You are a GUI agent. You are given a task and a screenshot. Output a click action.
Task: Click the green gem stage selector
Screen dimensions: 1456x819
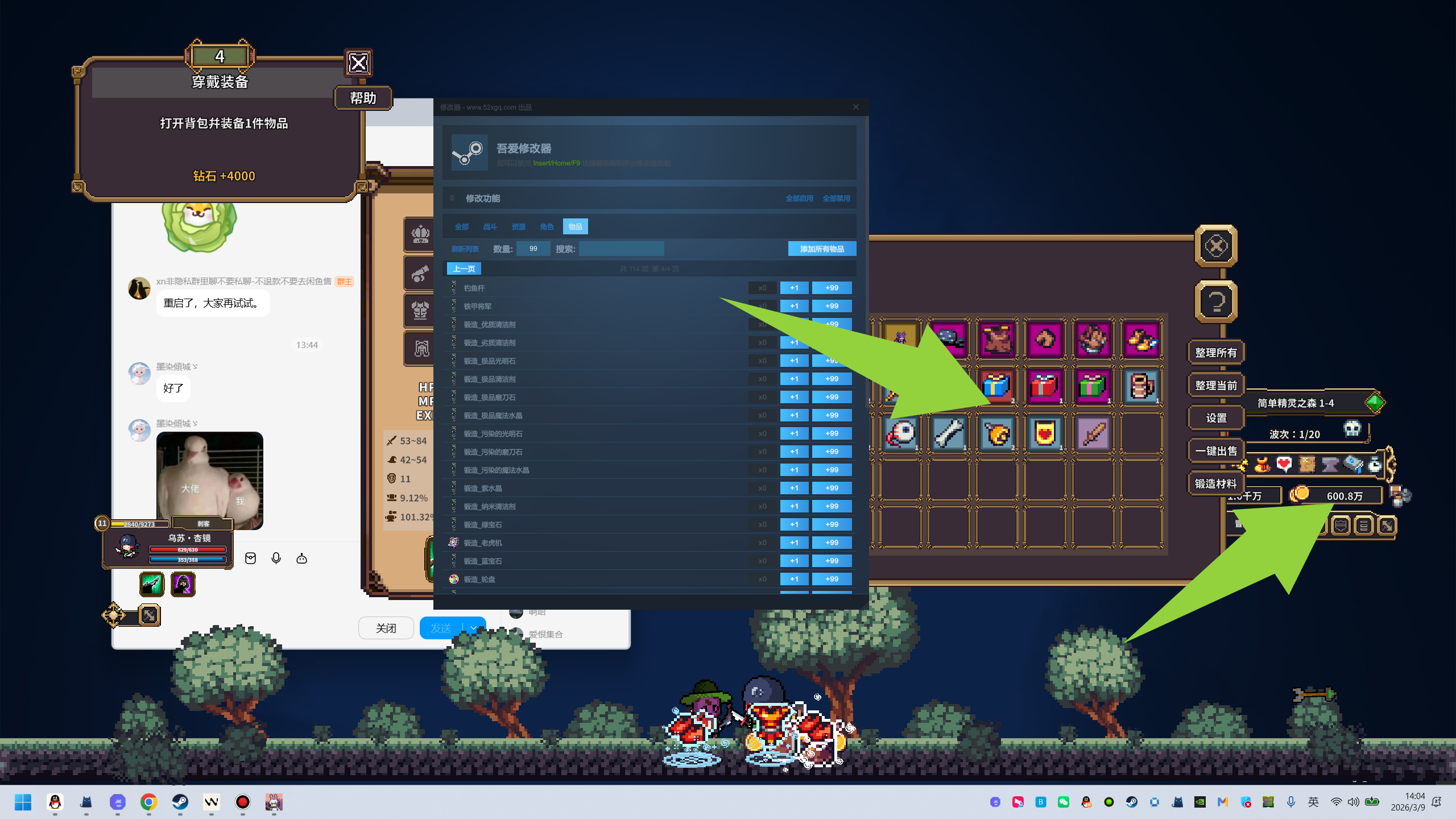[x=1375, y=403]
